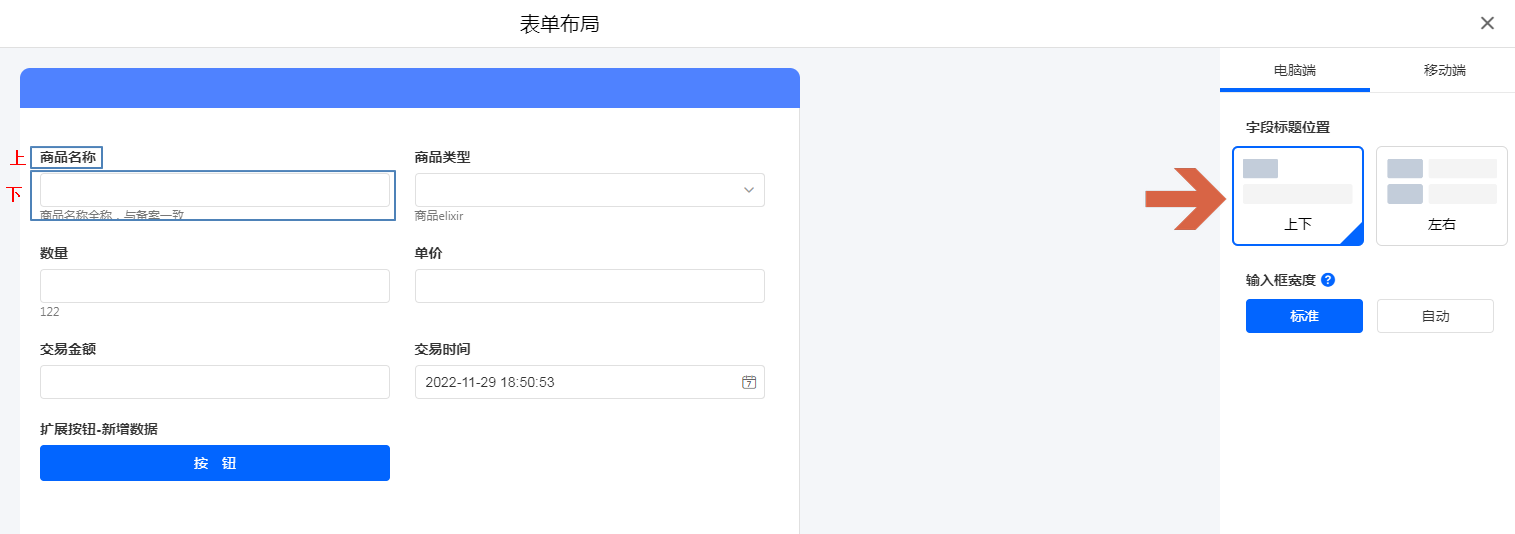Click the 上下 layout preview graphic
This screenshot has height=534, width=1515.
click(x=1297, y=181)
